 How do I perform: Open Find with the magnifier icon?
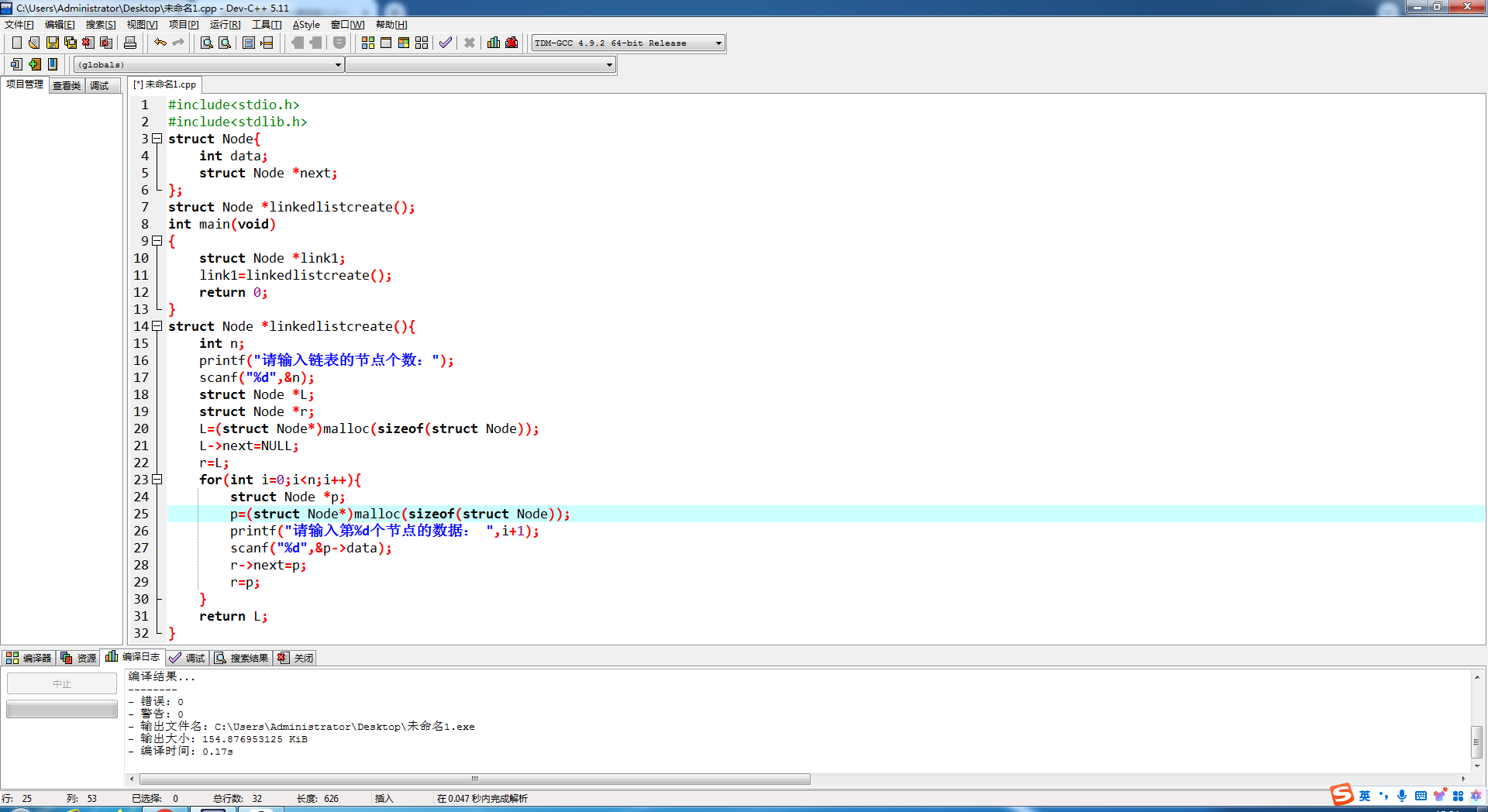point(206,43)
